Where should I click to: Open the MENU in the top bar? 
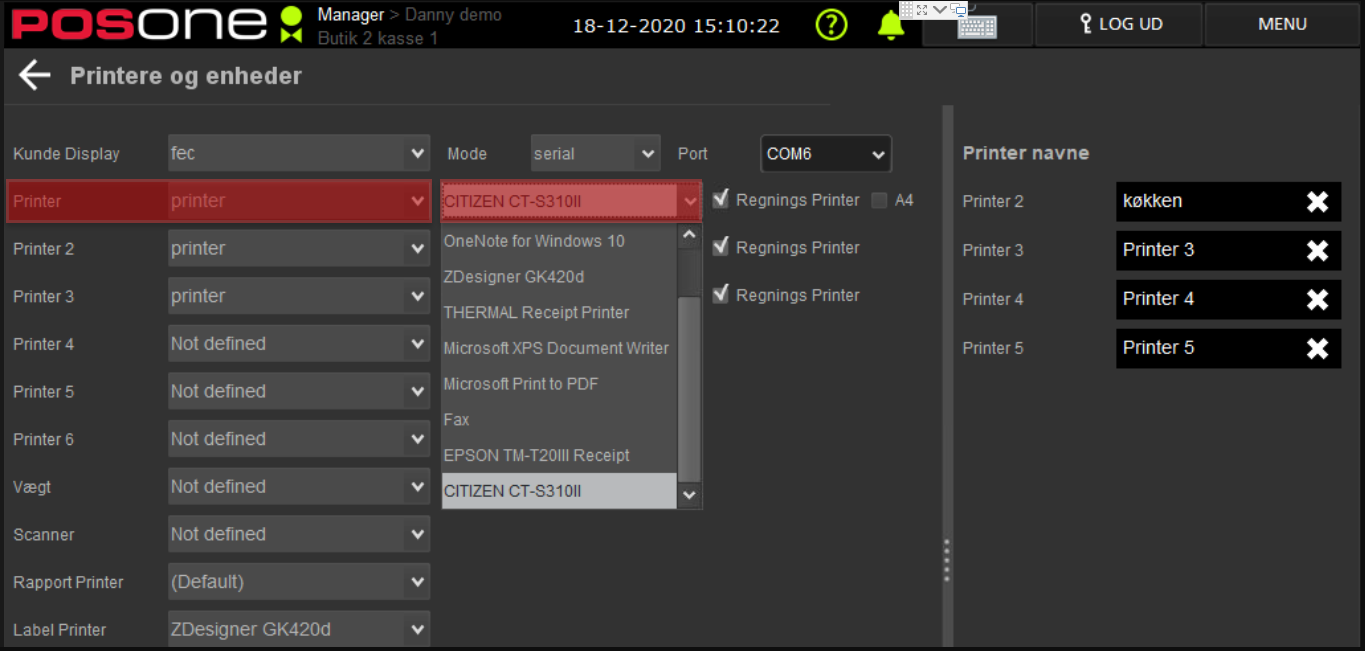coord(1281,24)
